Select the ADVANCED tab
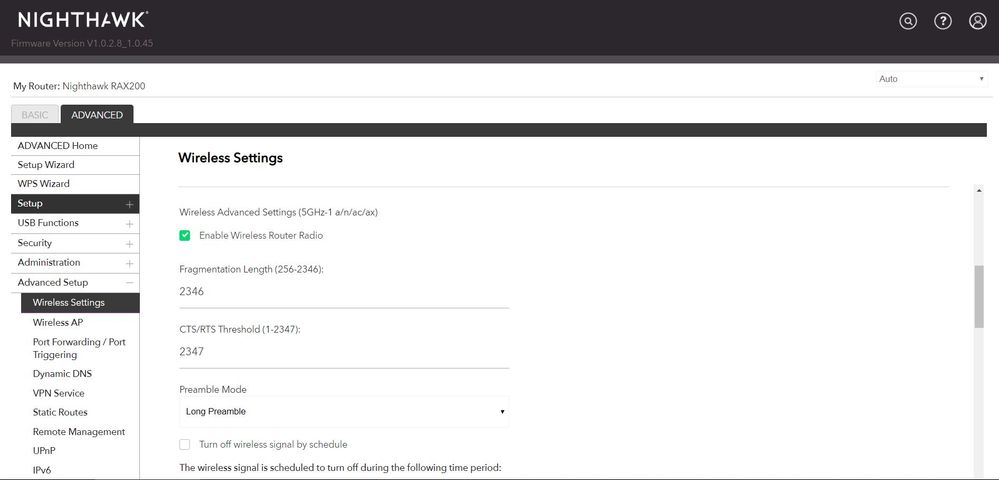Image resolution: width=999 pixels, height=480 pixels. tap(97, 115)
